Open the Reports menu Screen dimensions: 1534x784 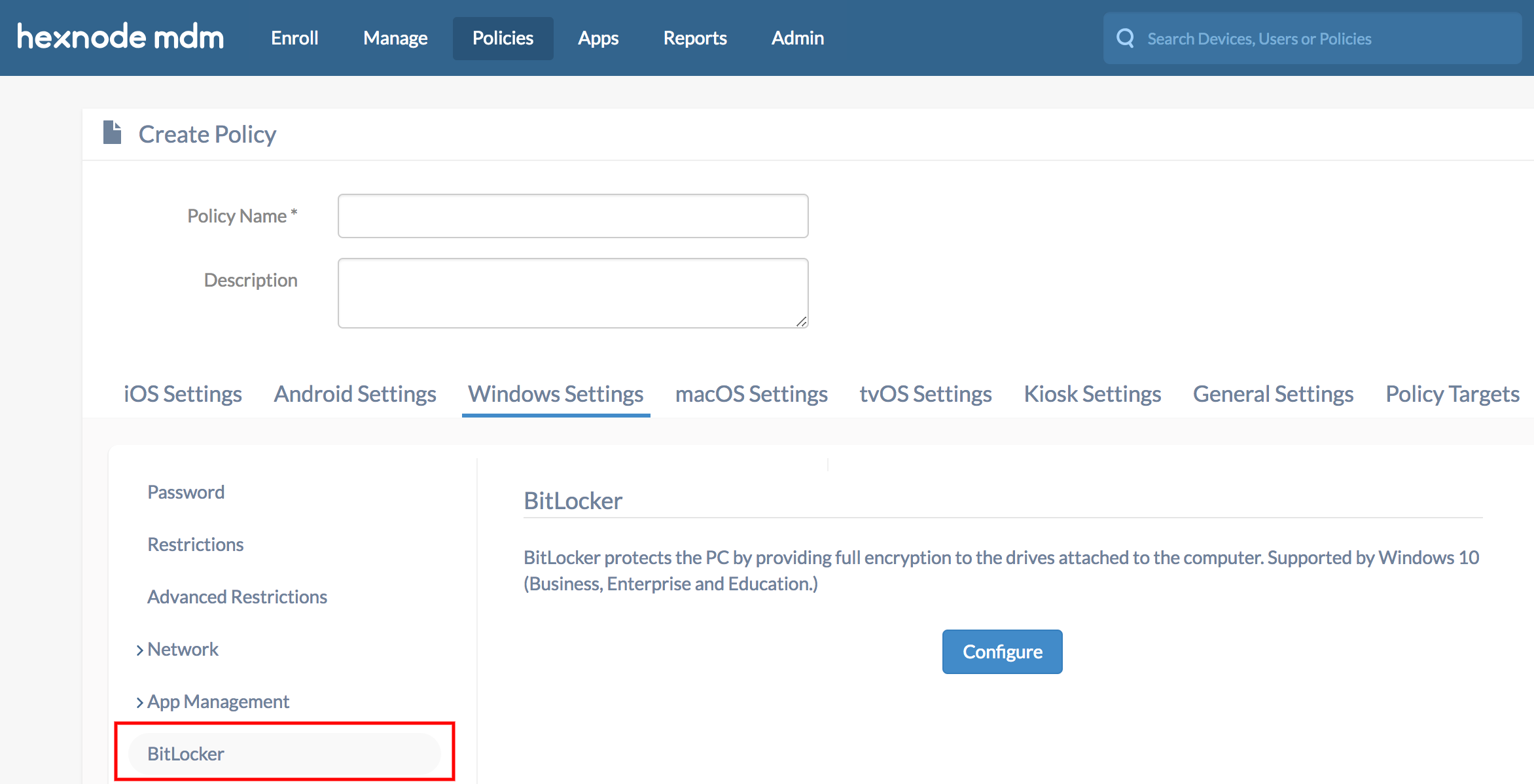click(x=695, y=38)
